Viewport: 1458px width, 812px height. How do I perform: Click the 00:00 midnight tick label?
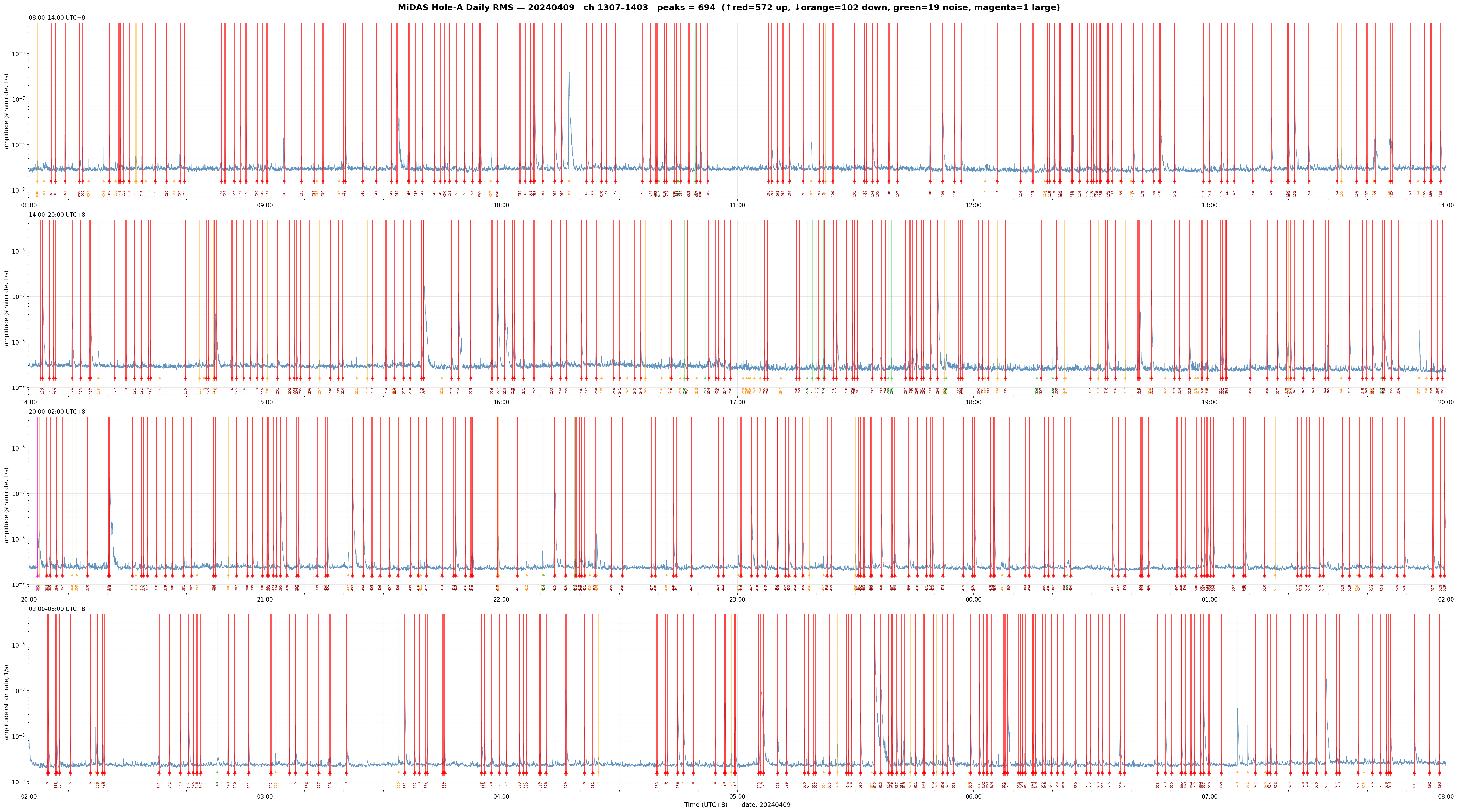pos(974,599)
